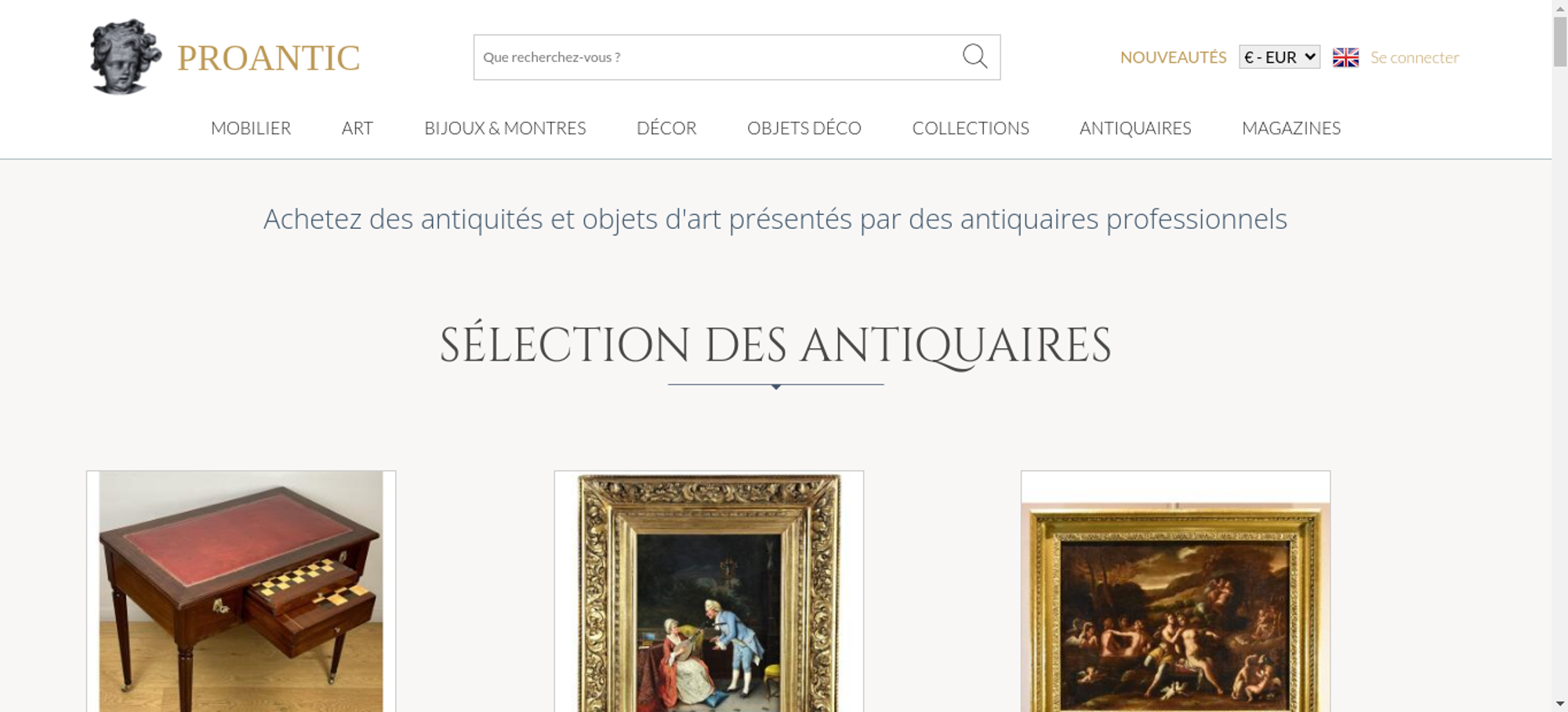1568x712 pixels.
Task: Click the UK flag language icon
Action: click(x=1345, y=57)
